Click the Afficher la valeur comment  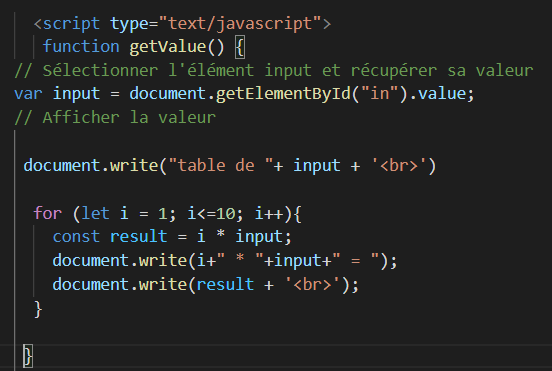click(115, 117)
